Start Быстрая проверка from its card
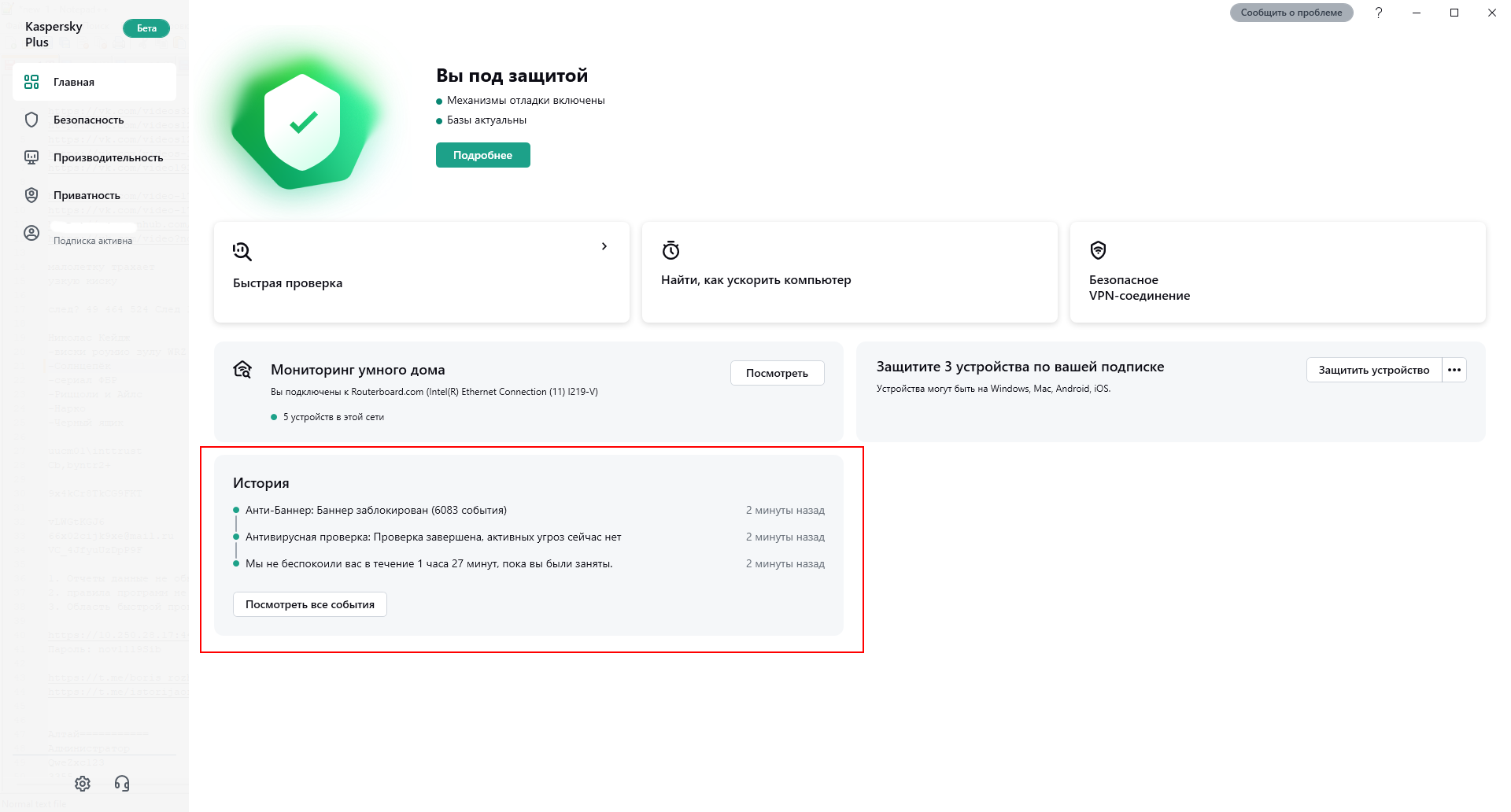1511x812 pixels. (x=422, y=272)
